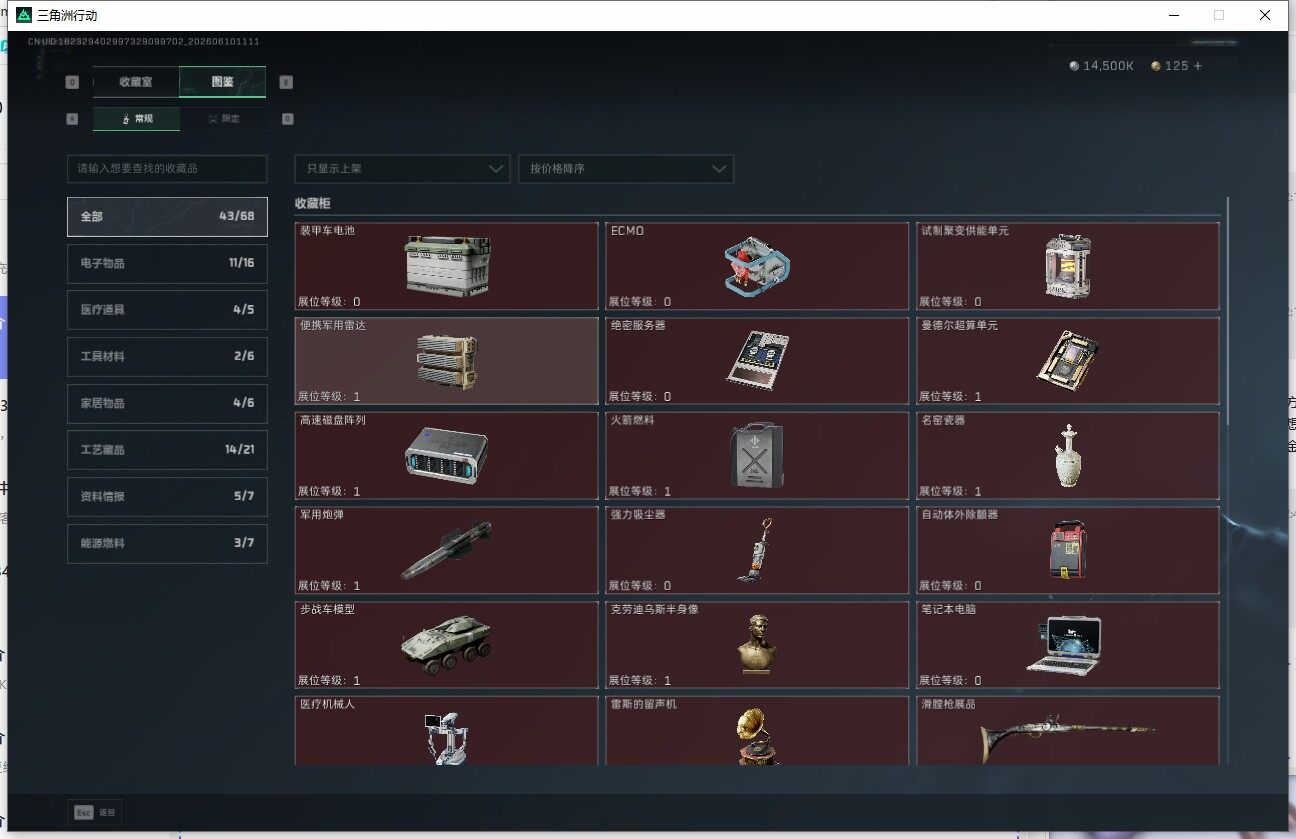The width and height of the screenshot is (1296, 839).
Task: Click the A key hint icon
Action: pyautogui.click(x=72, y=119)
